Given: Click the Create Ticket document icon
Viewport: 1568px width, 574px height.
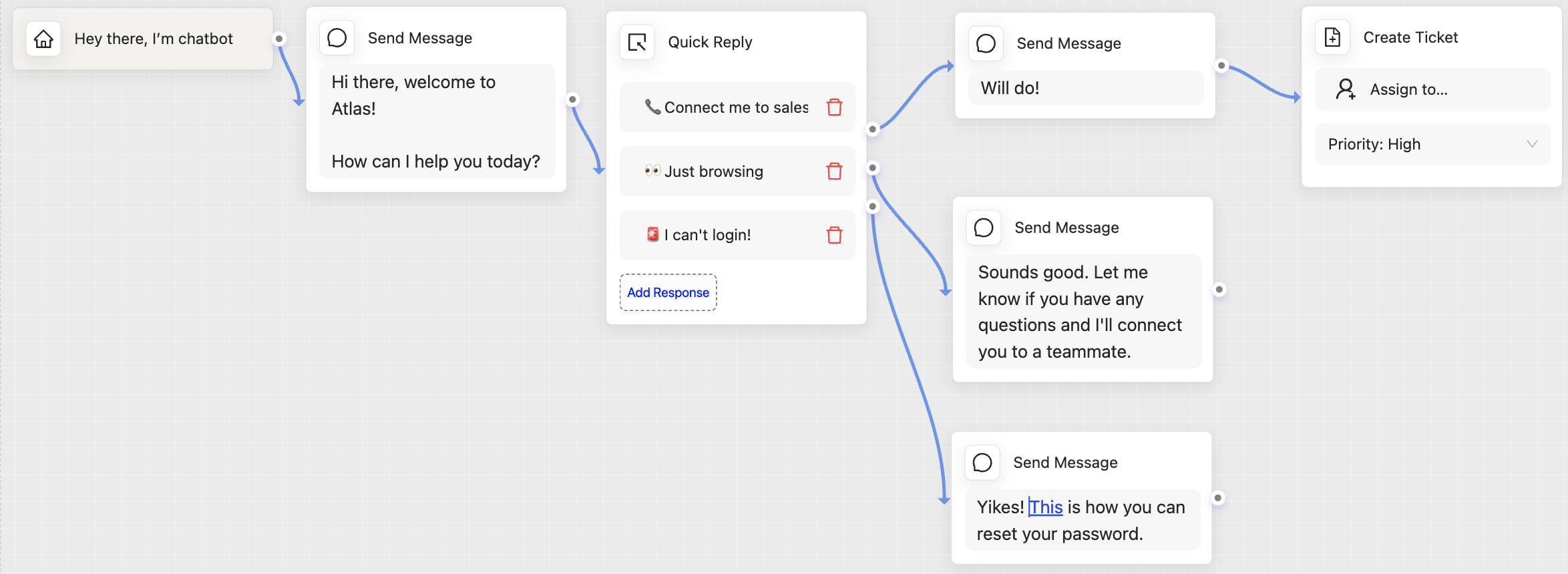Looking at the screenshot, I should point(1332,37).
